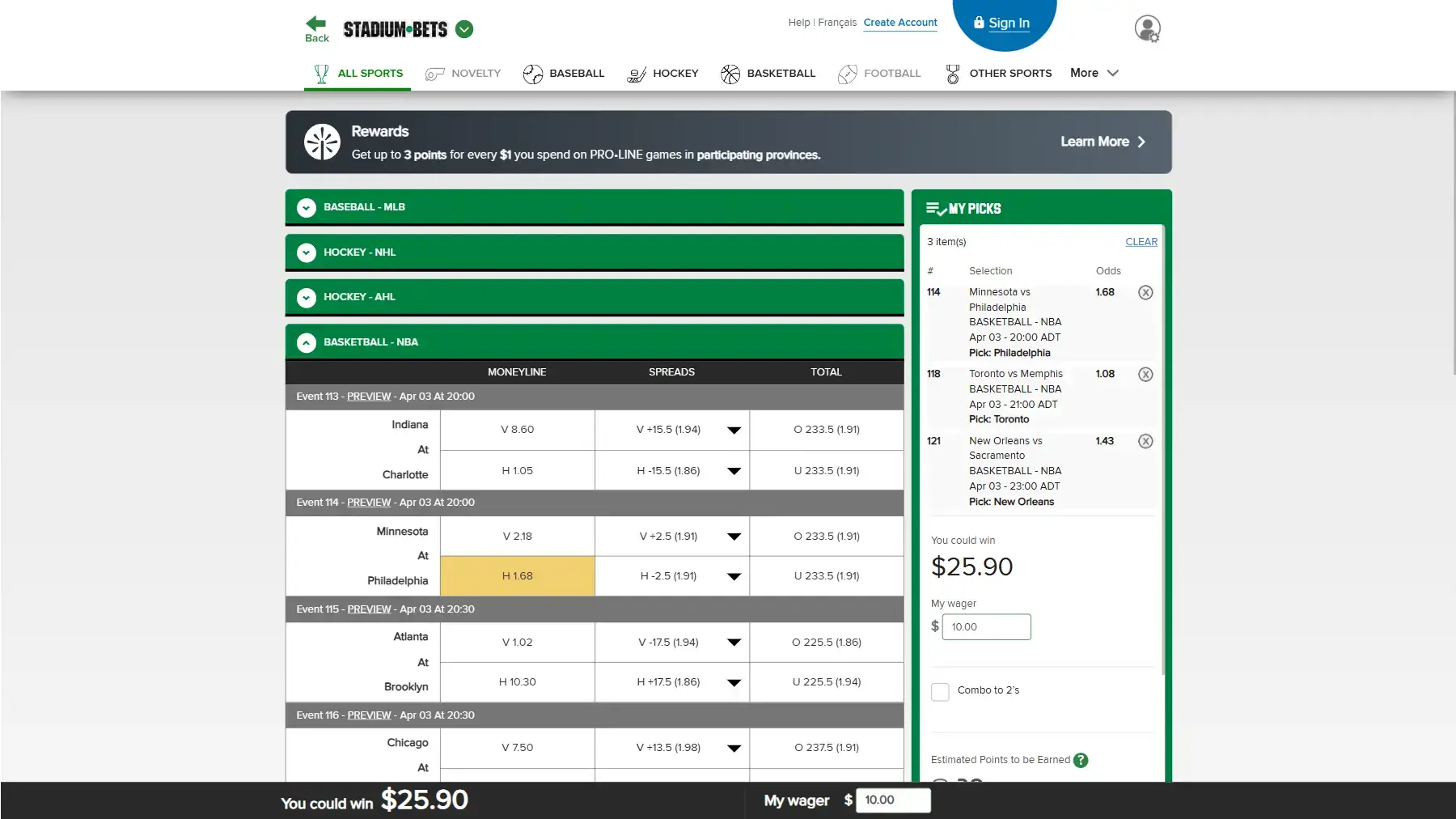Click the Rewards snowflake logo icon

(322, 142)
